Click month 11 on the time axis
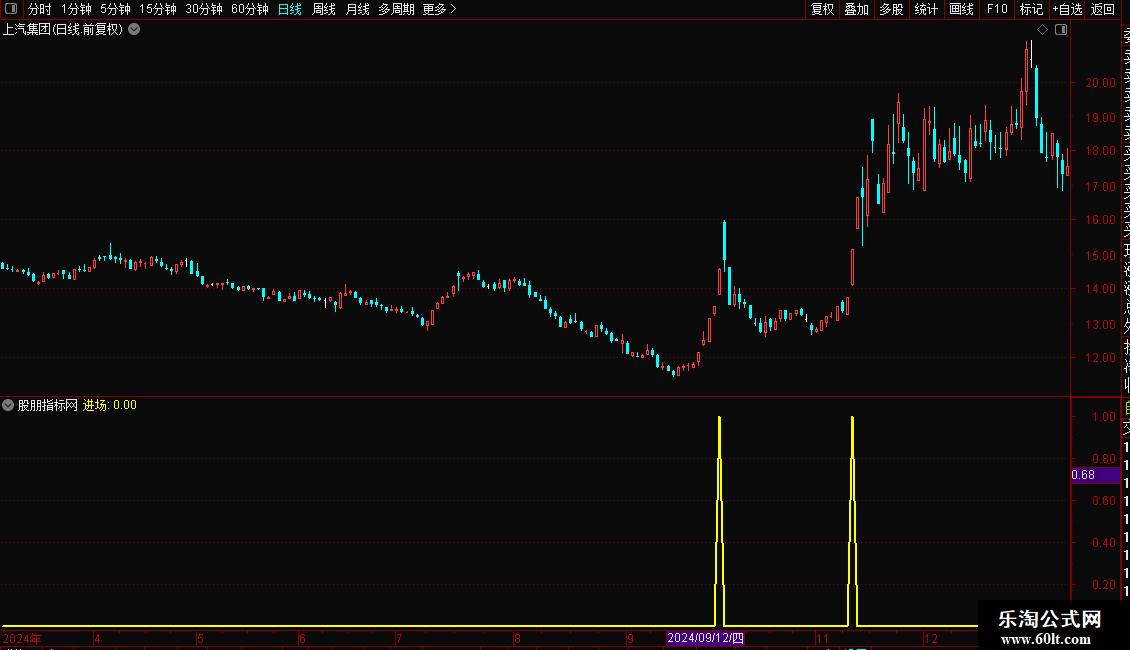The width and height of the screenshot is (1130, 650). pyautogui.click(x=822, y=638)
